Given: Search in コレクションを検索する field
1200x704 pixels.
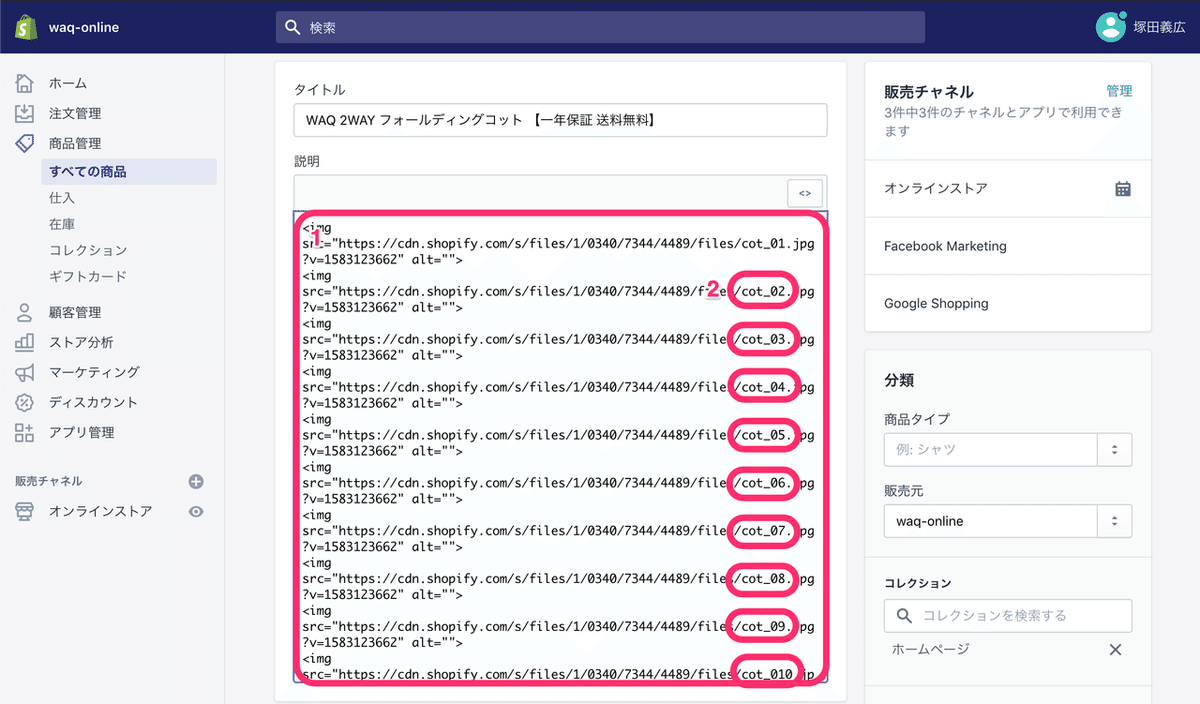Looking at the screenshot, I should coord(1008,616).
